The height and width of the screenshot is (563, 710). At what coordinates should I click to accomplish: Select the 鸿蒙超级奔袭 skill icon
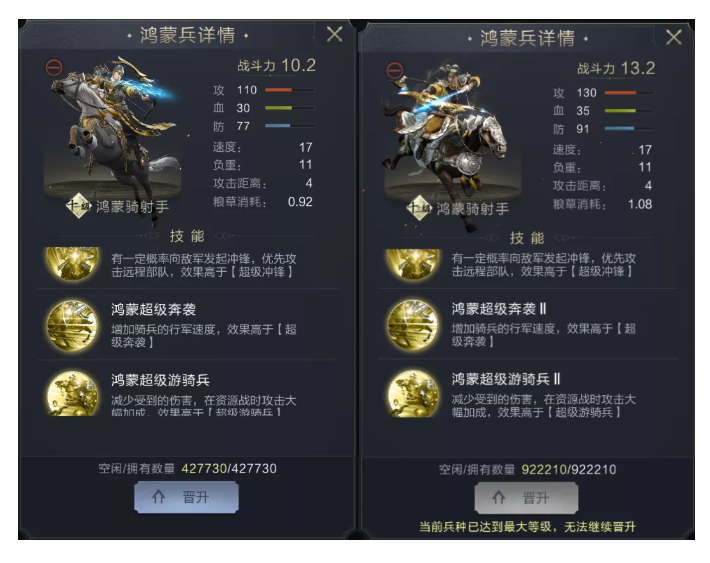pos(72,325)
